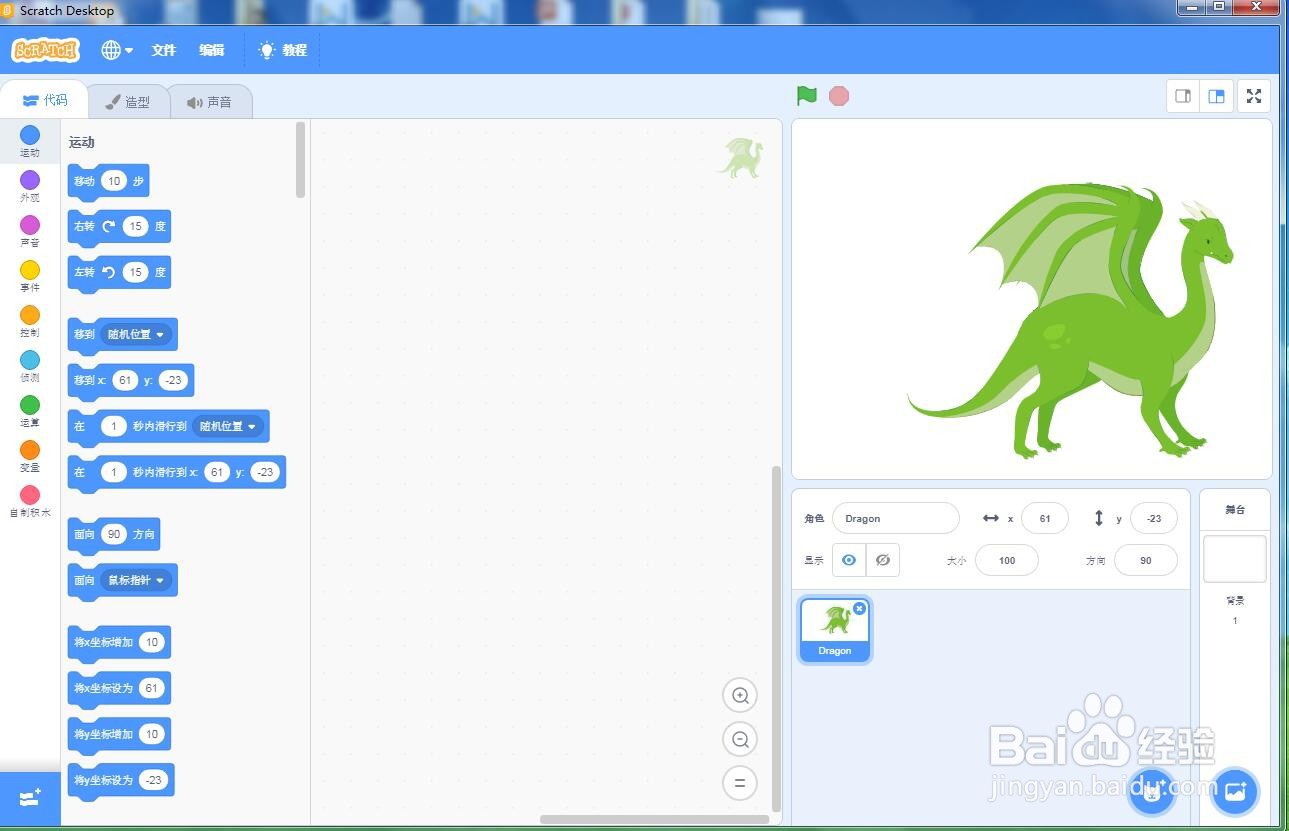Viewport: 1289px width, 831px height.
Task: Open the language globe menu
Action: tap(117, 50)
